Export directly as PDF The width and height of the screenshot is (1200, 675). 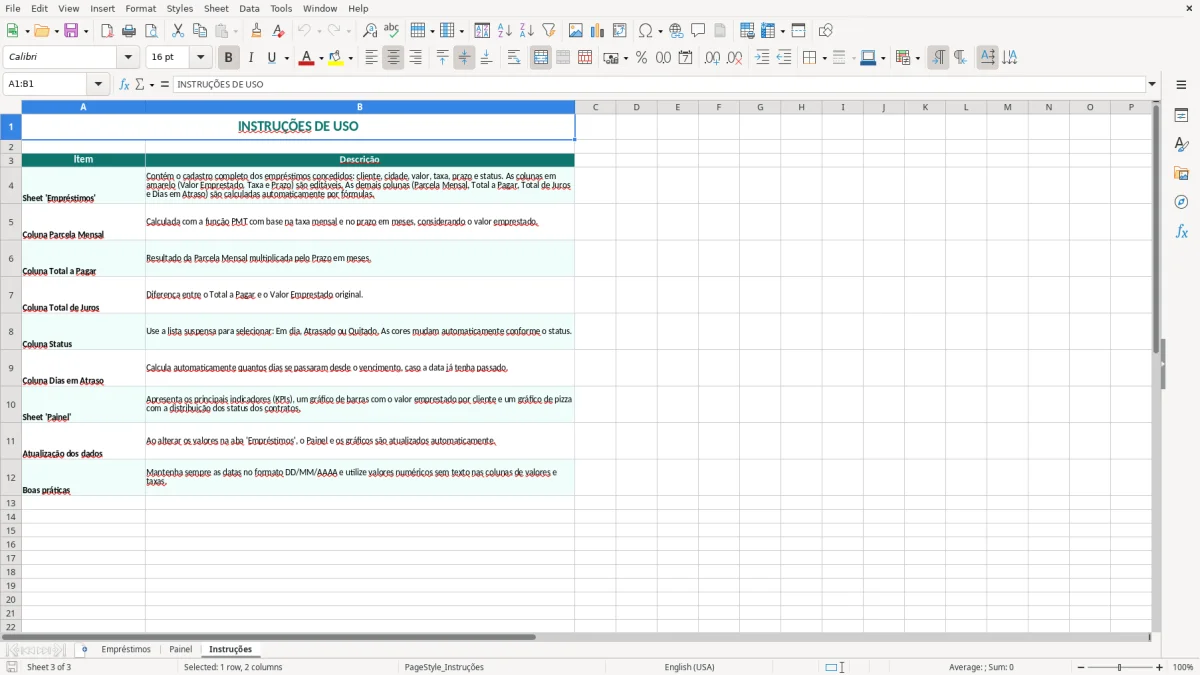[x=107, y=31]
